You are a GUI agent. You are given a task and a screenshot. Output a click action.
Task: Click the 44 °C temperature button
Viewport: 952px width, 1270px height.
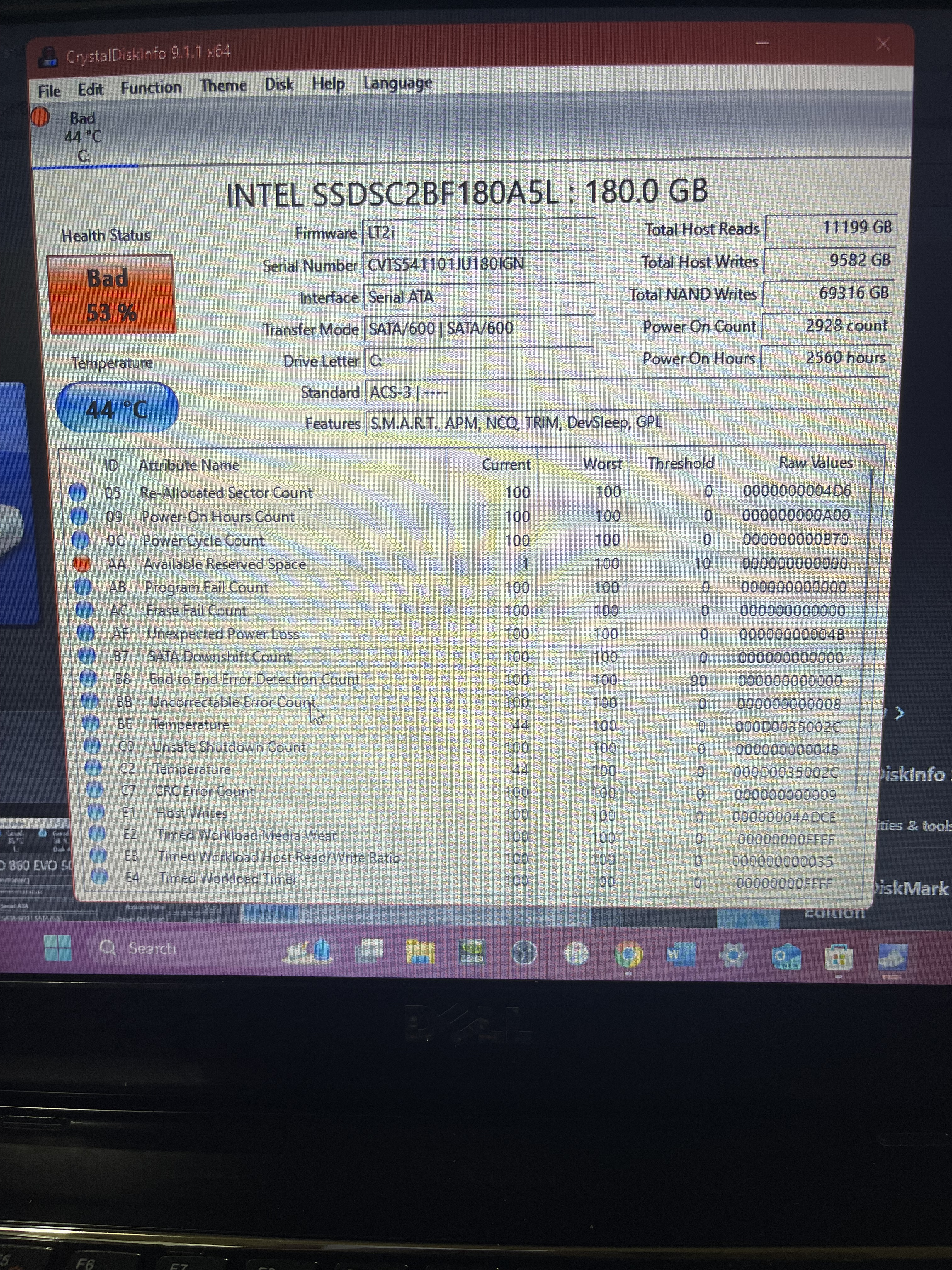click(x=118, y=408)
